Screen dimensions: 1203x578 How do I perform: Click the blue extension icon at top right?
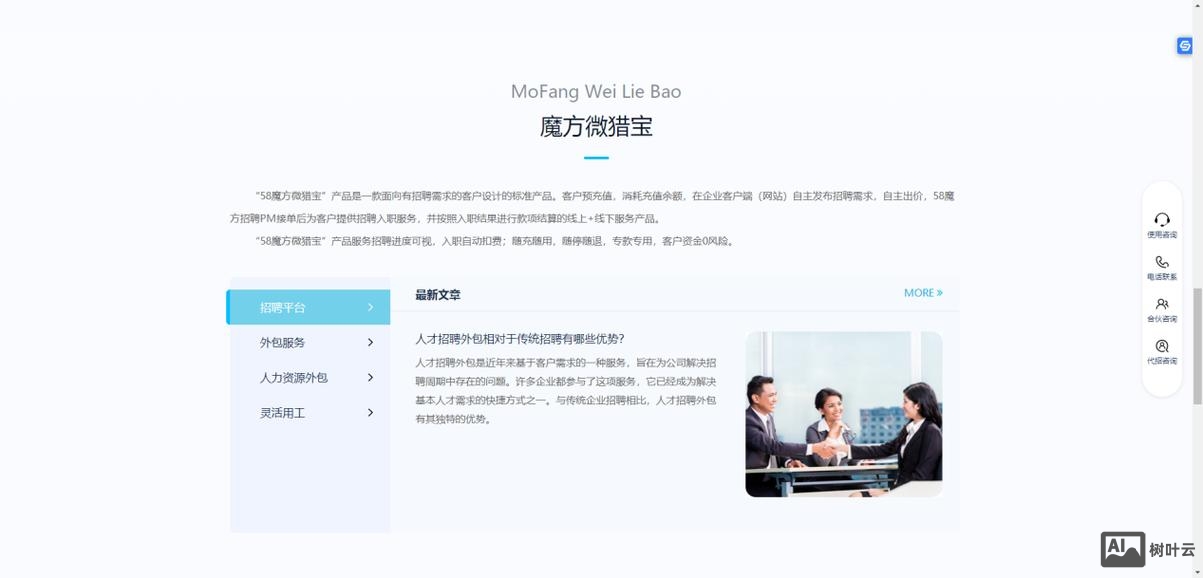pos(1185,46)
